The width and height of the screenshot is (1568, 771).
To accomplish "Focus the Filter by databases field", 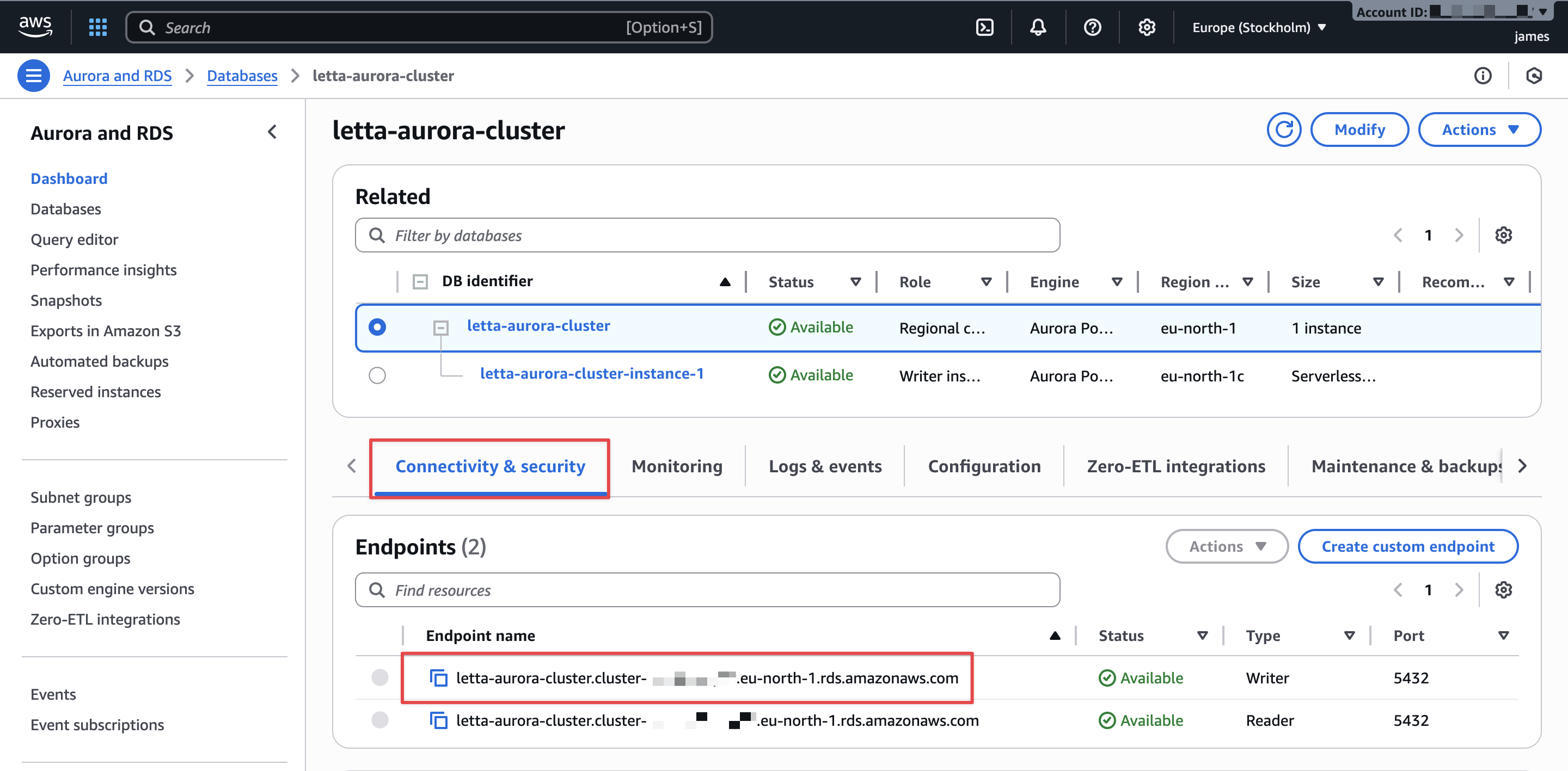I will coord(706,236).
